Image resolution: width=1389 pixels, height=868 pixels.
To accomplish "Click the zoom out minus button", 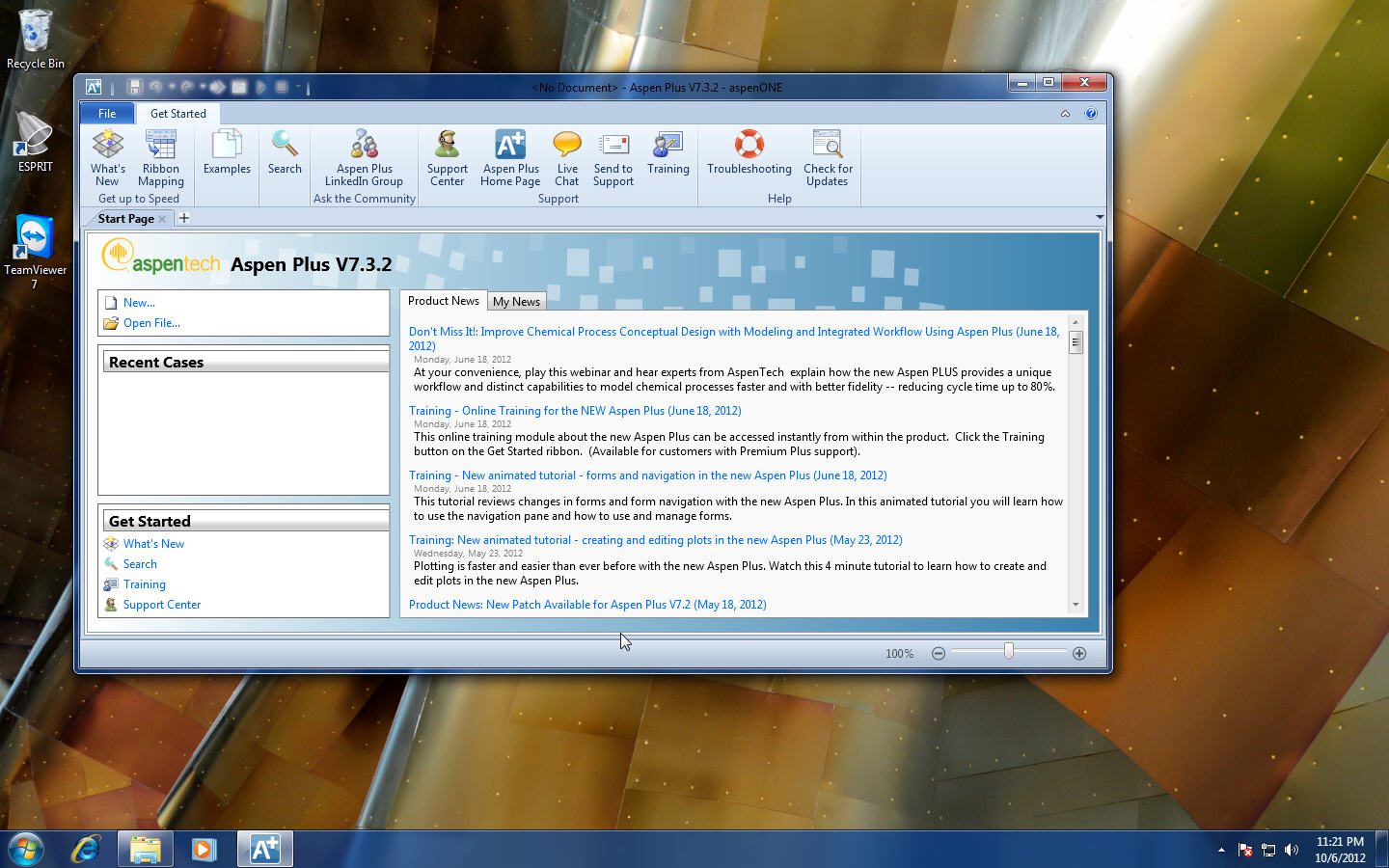I will pyautogui.click(x=939, y=654).
